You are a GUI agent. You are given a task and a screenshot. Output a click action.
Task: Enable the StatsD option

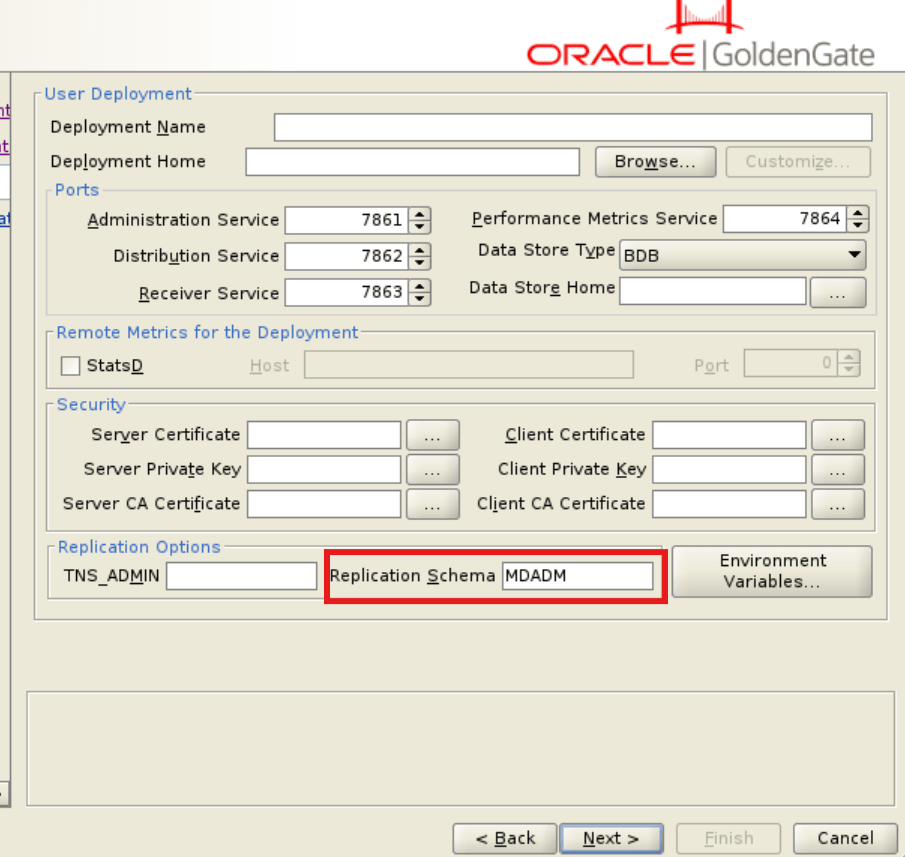70,365
